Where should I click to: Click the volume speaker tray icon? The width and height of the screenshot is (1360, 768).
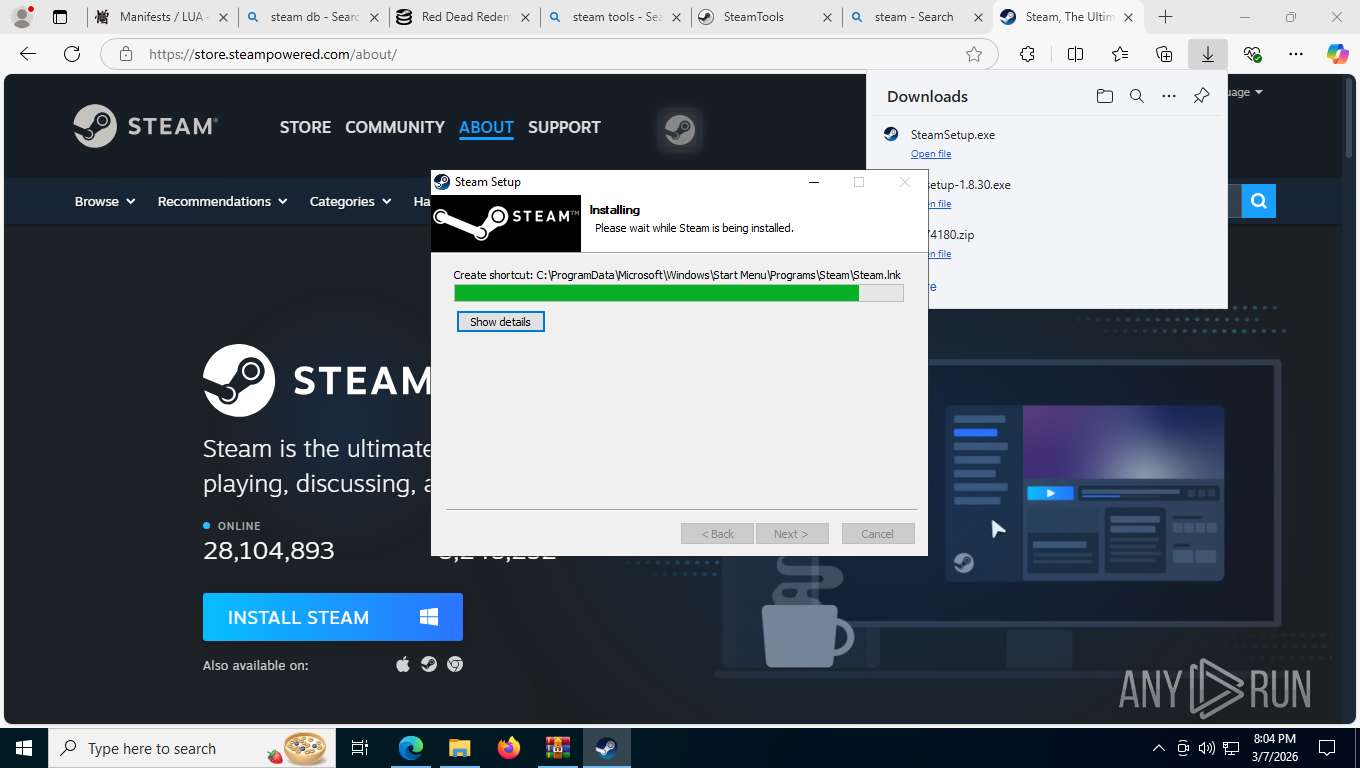coord(1207,748)
